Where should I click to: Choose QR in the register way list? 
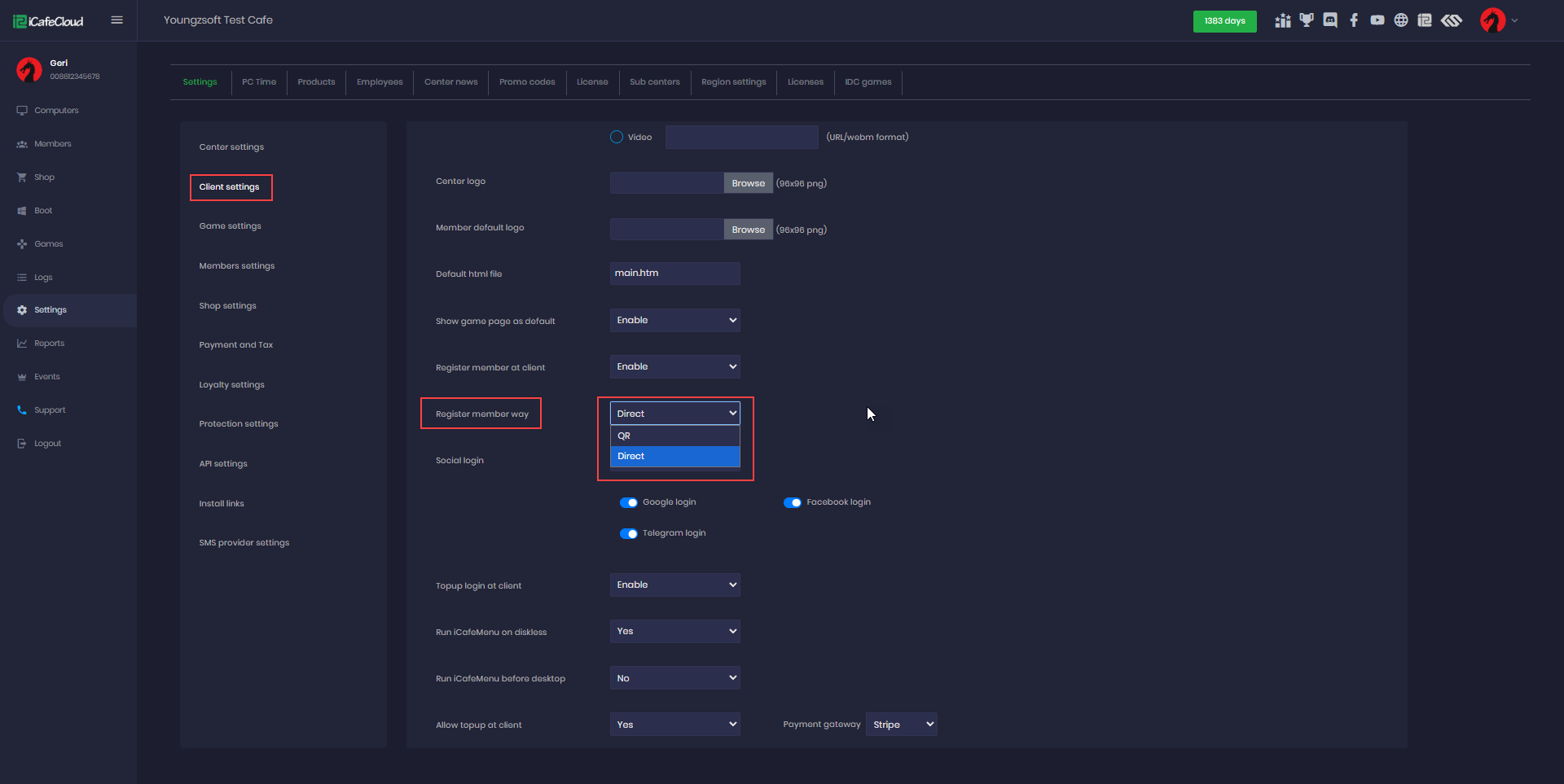(x=674, y=436)
